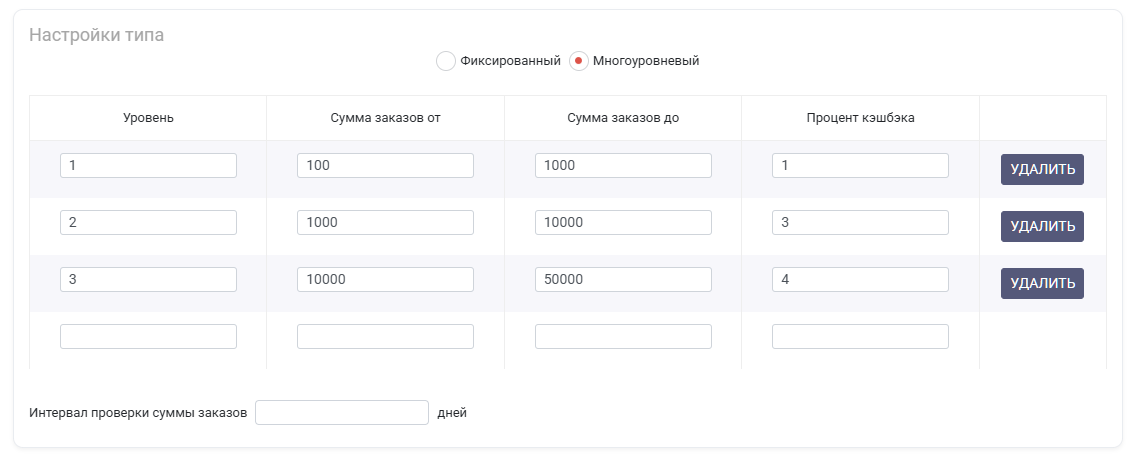The height and width of the screenshot is (457, 1132).
Task: Remove level 3 using УДАЛИТЬ button
Action: [x=1042, y=284]
